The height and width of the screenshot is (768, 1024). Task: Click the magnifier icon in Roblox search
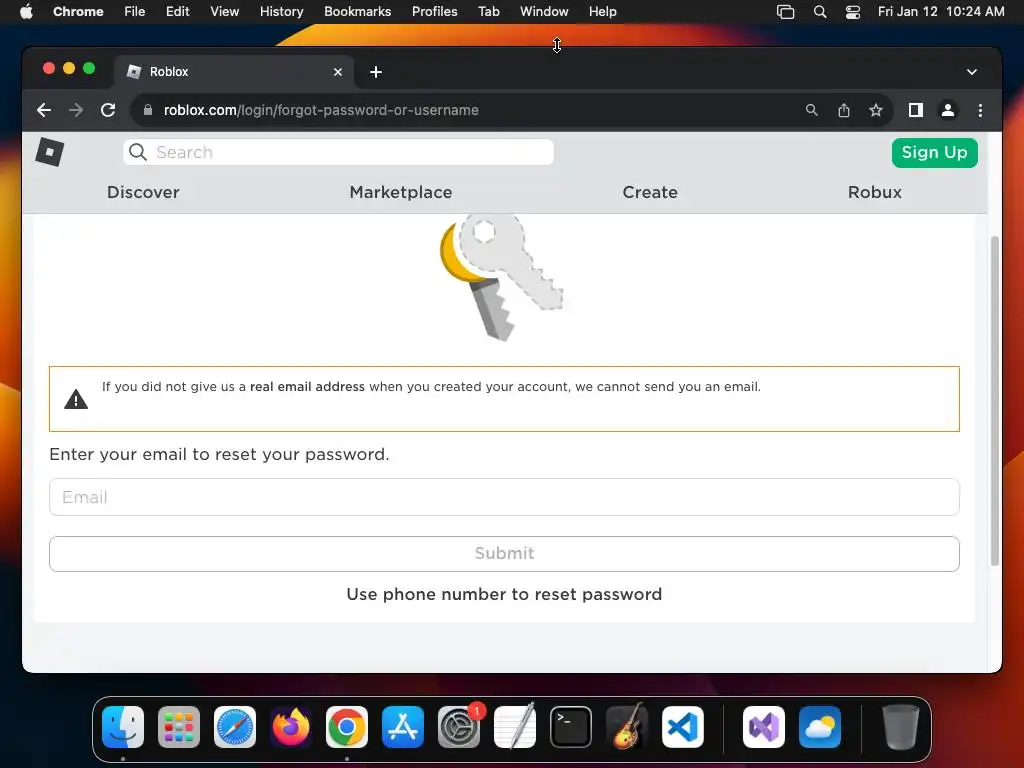pyautogui.click(x=138, y=152)
